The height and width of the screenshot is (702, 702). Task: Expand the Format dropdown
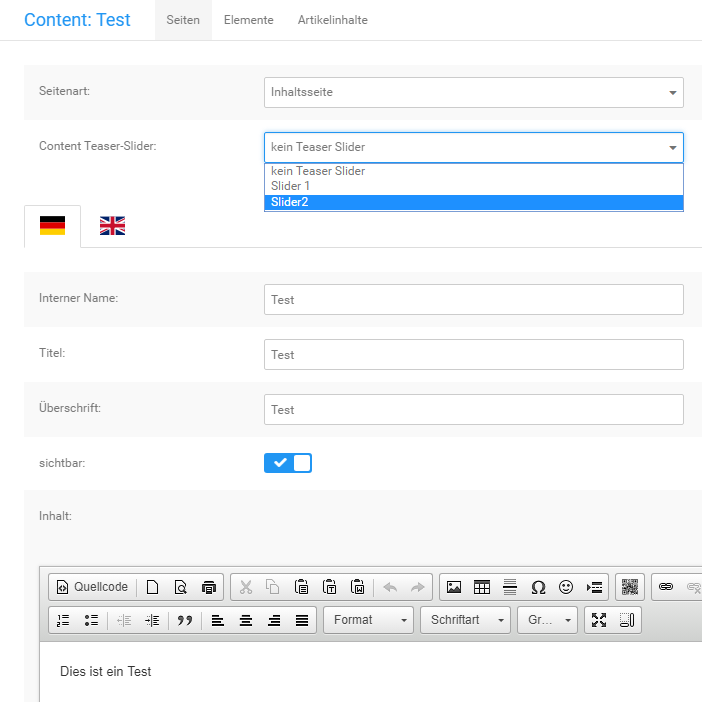[x=368, y=620]
